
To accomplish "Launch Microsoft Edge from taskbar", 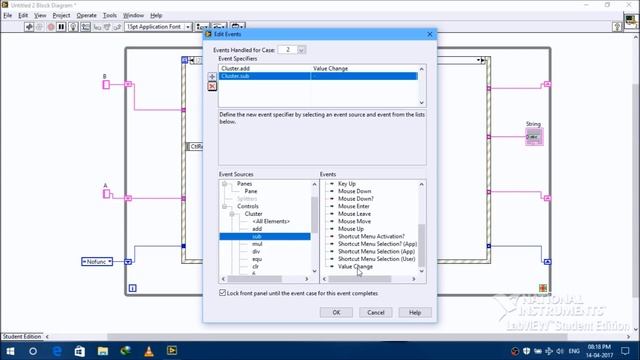I will click(57, 351).
